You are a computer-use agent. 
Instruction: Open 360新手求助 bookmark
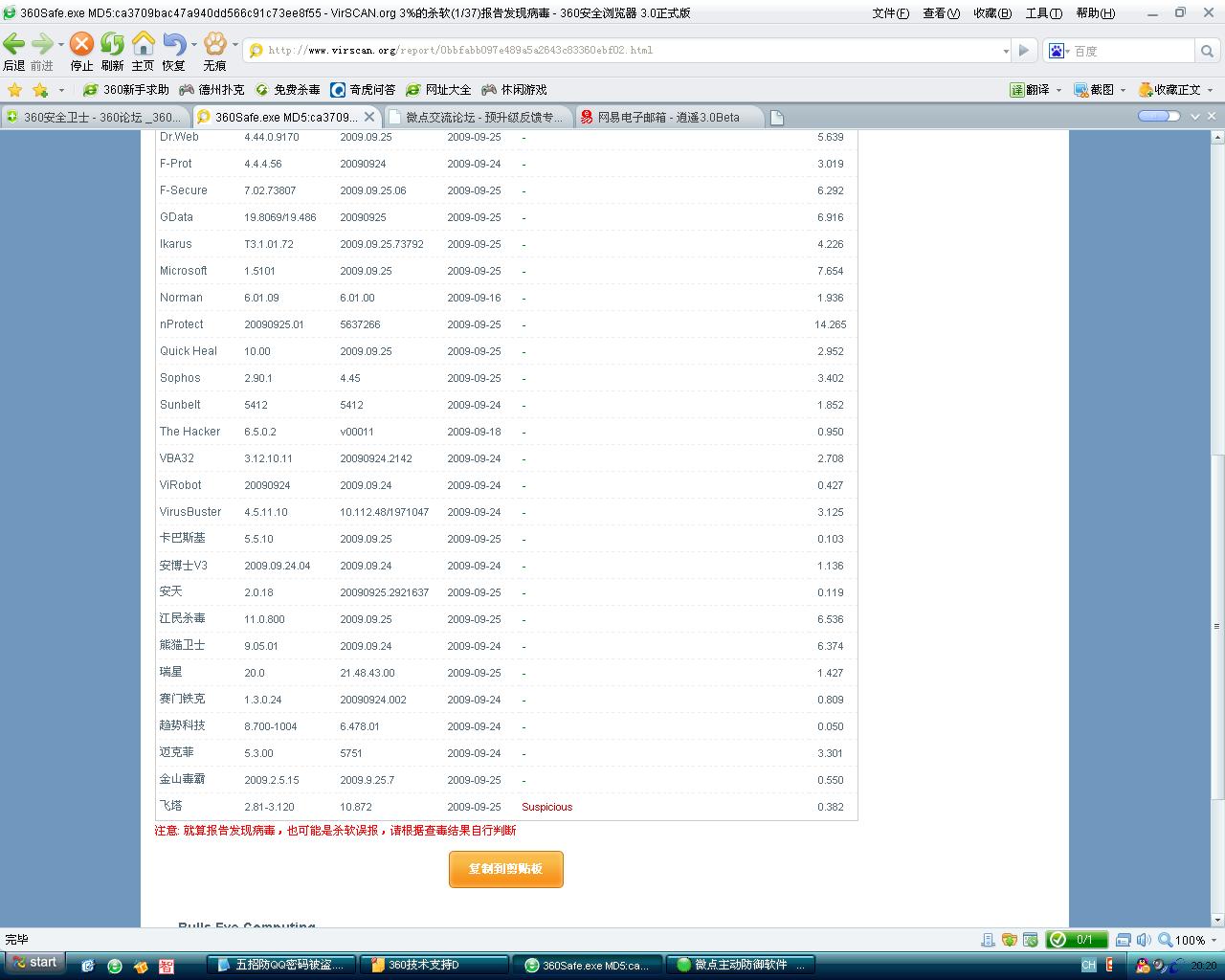pyautogui.click(x=125, y=90)
